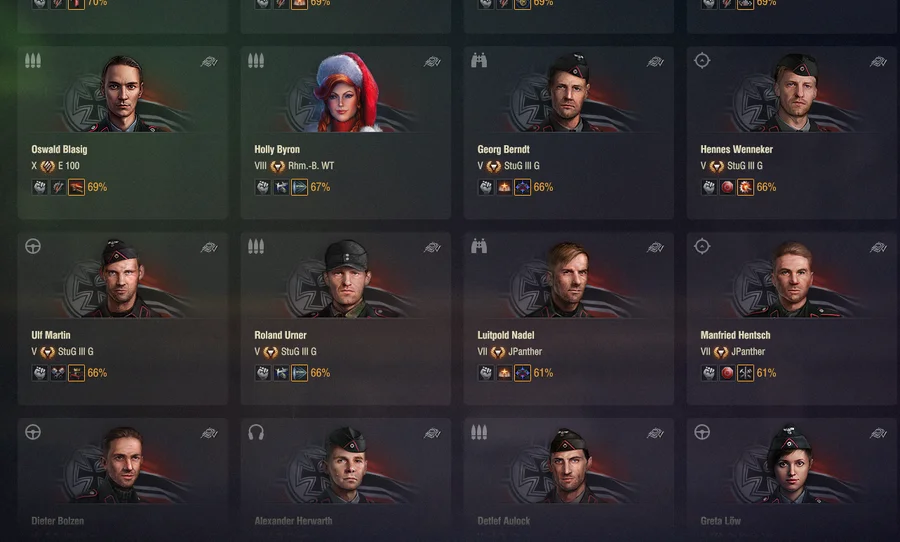Open Manfried Hentsch crew name
The width and height of the screenshot is (900, 542).
[x=735, y=335]
